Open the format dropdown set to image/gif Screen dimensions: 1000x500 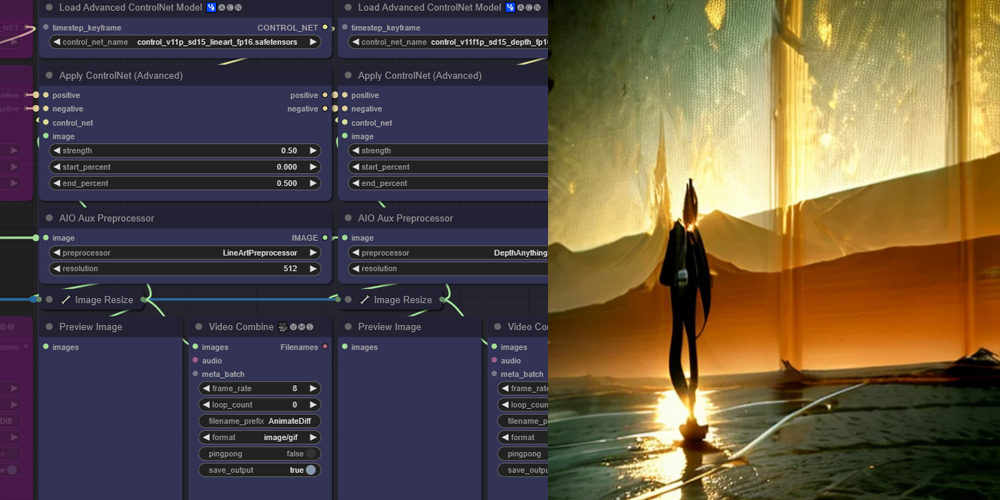pos(260,438)
